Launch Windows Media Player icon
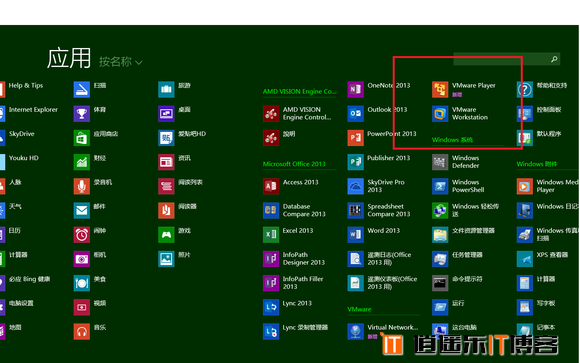The height and width of the screenshot is (363, 580). click(525, 186)
